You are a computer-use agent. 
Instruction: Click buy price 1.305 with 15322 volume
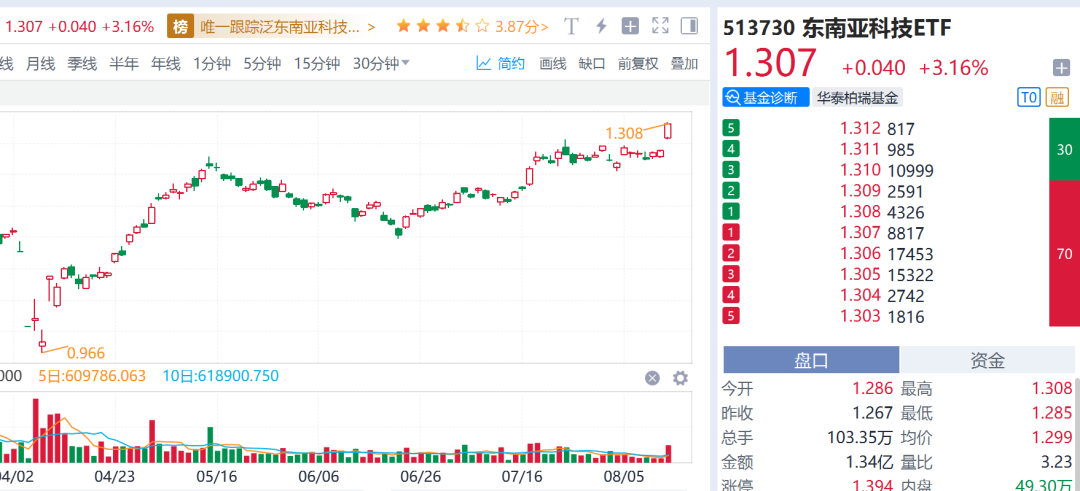(x=860, y=275)
